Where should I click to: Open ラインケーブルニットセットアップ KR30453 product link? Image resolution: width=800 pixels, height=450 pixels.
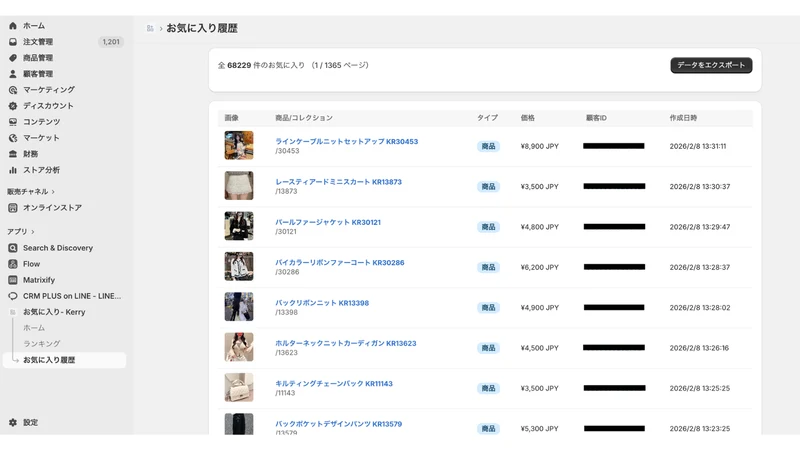click(x=346, y=141)
